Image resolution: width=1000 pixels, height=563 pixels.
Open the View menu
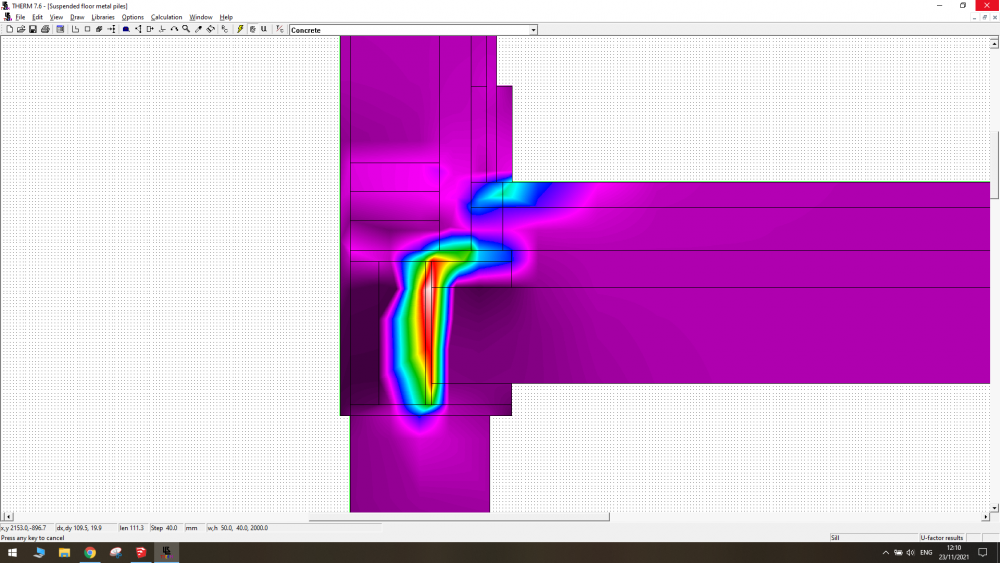(x=56, y=17)
